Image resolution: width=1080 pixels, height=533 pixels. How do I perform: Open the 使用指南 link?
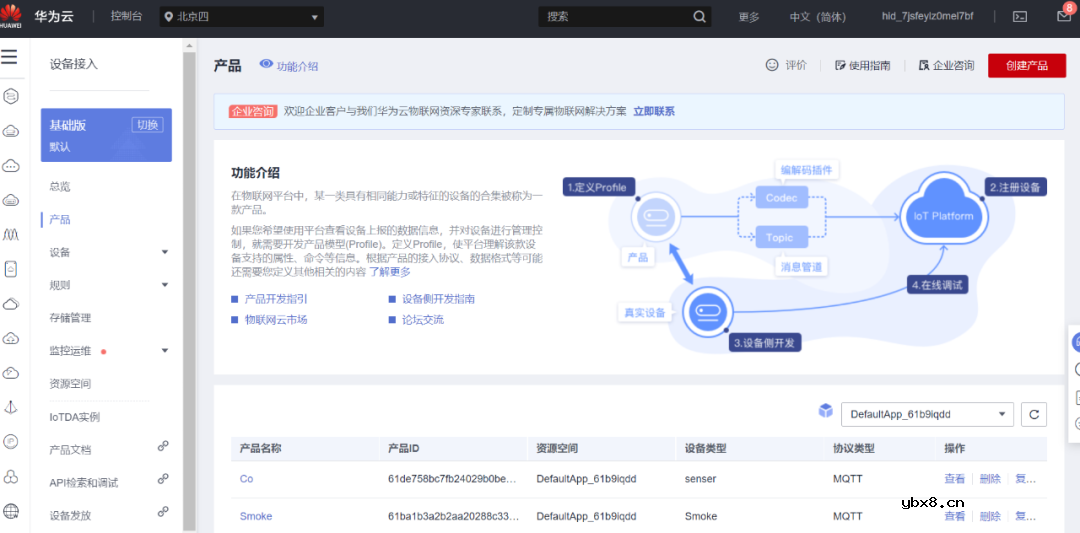tap(862, 65)
